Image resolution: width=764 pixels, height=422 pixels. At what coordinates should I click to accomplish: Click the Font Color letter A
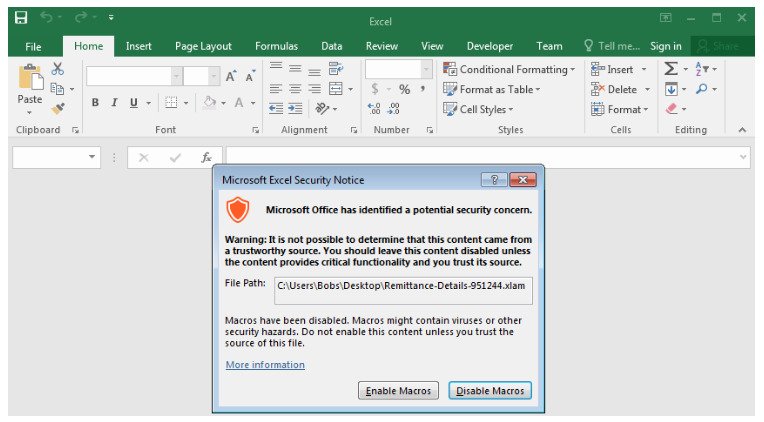coord(239,103)
